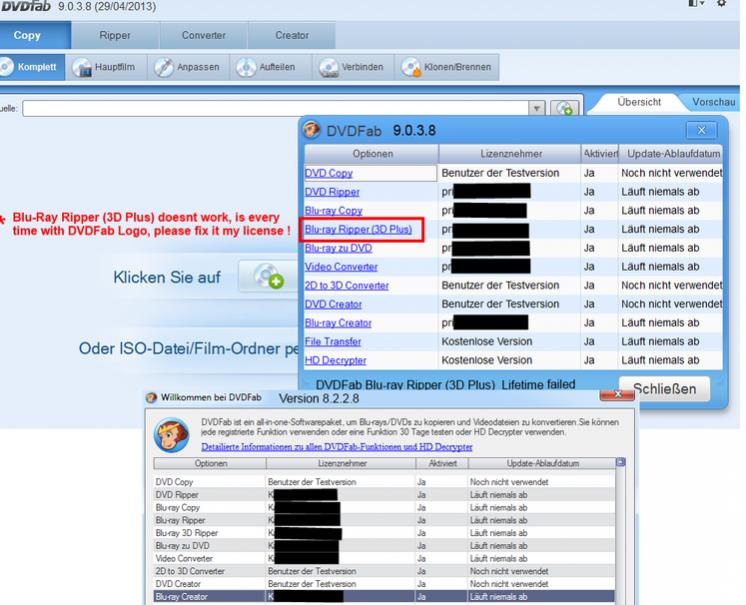Close the DVDFab 9.0.3.8 dialog
This screenshot has height=605, width=746.
coord(701,130)
